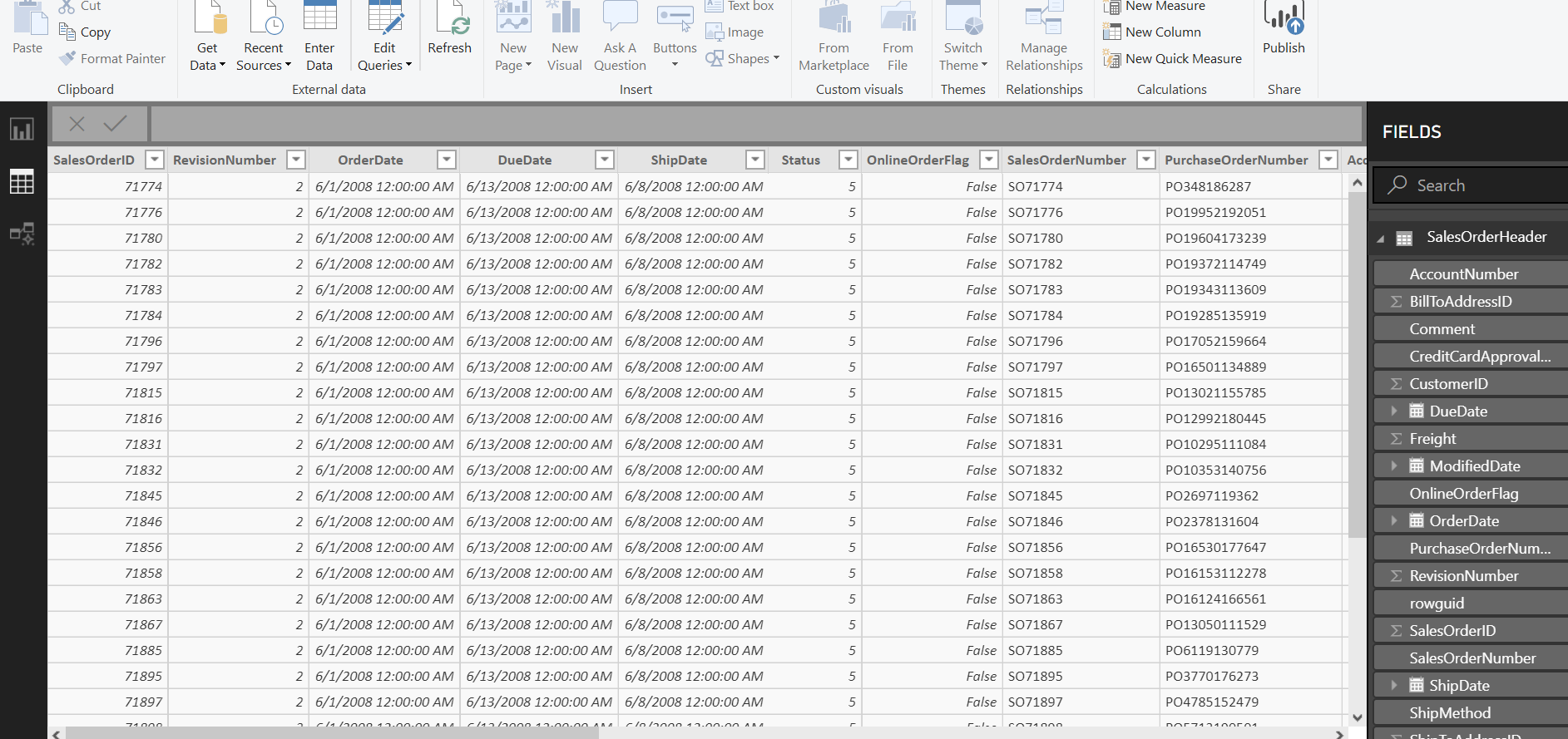Select the ShipMethod field
This screenshot has width=1568, height=739.
1471,712
